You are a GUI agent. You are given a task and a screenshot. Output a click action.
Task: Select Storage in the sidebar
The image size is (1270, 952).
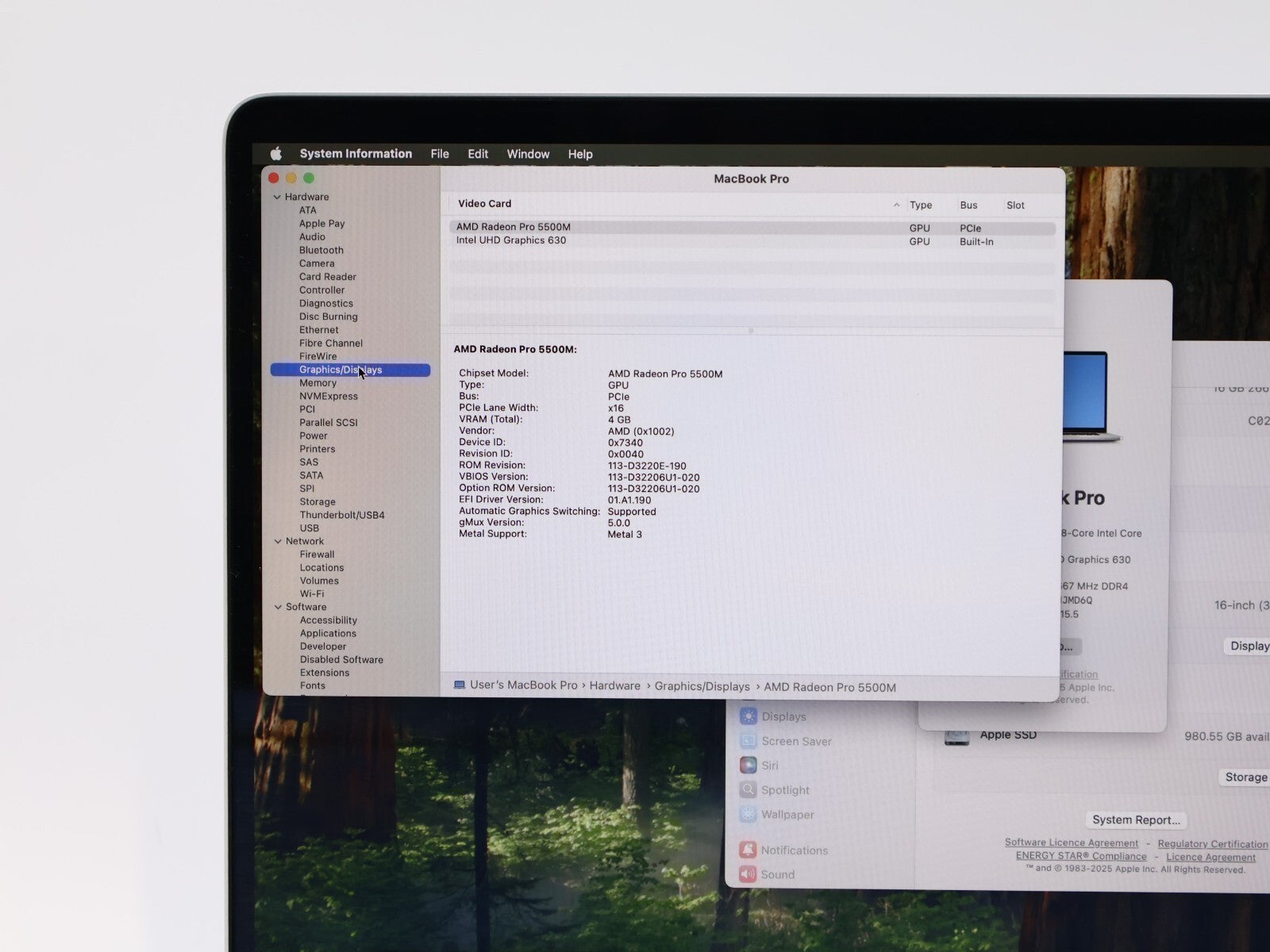coord(317,501)
